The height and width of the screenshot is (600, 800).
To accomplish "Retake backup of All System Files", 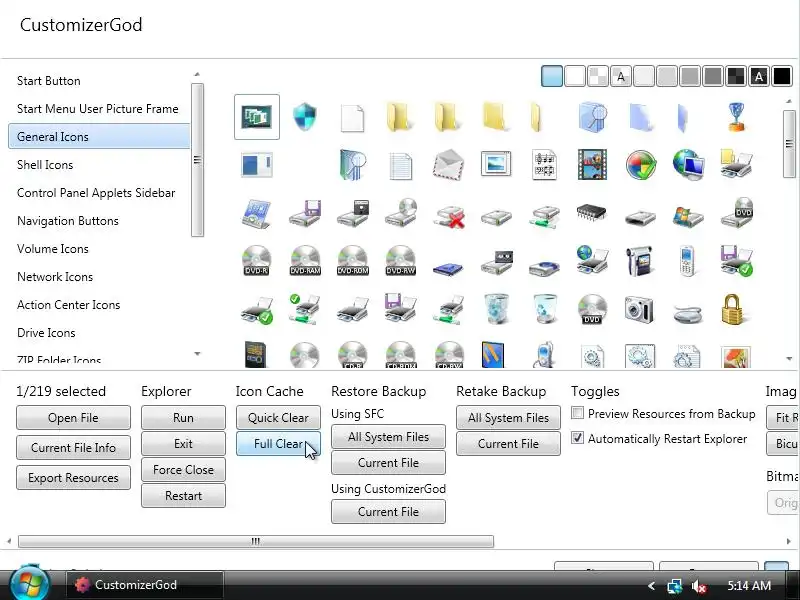I will coord(508,417).
